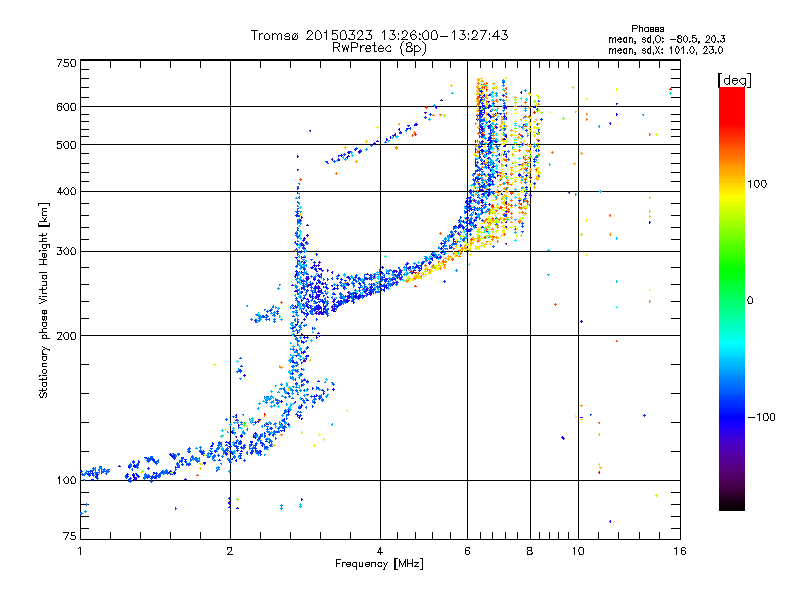This screenshot has height=600, width=800.
Task: Click x-axis tick label '6'
Action: pyautogui.click(x=467, y=551)
